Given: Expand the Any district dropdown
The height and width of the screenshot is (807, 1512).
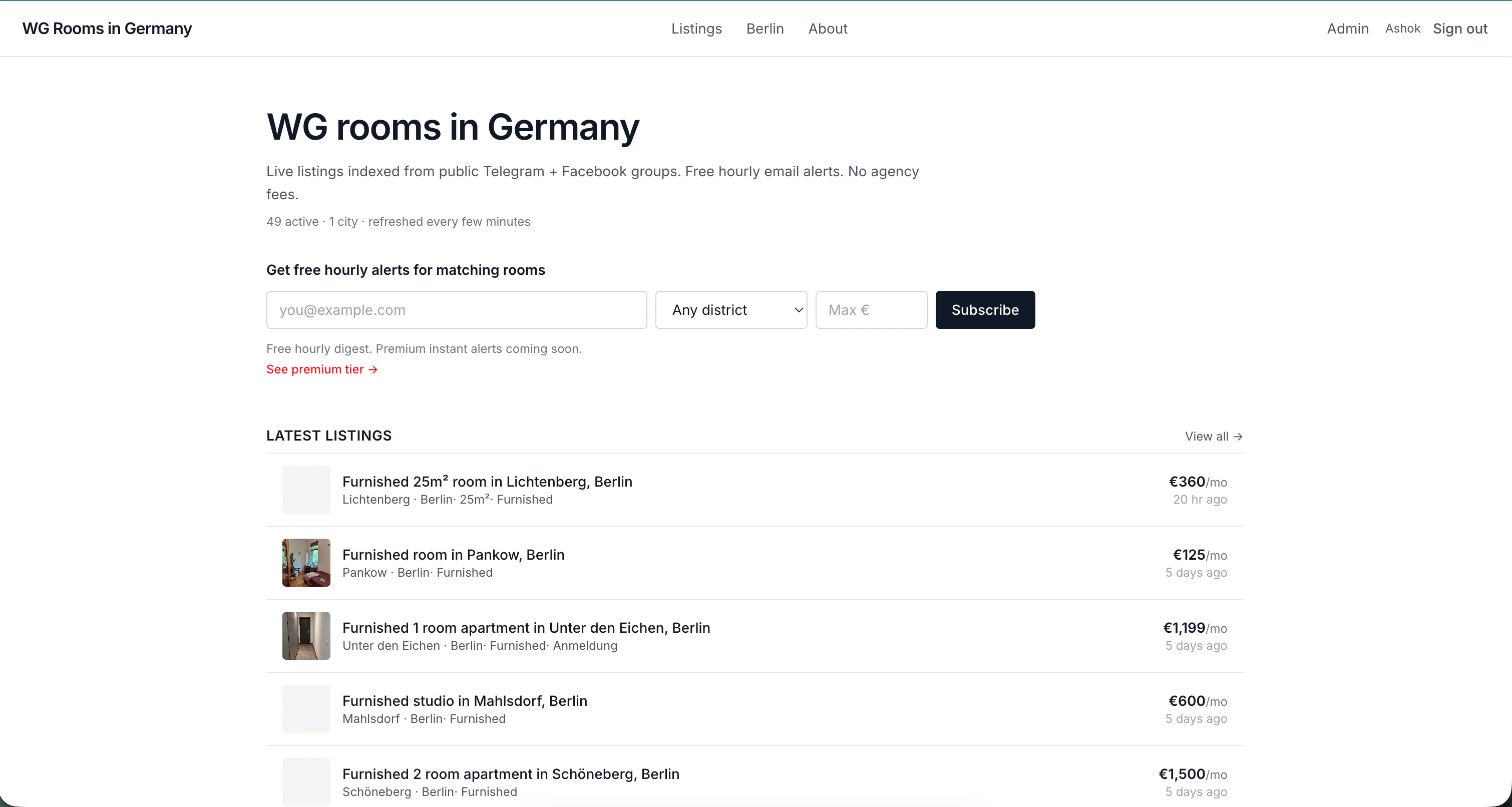Looking at the screenshot, I should [x=731, y=310].
